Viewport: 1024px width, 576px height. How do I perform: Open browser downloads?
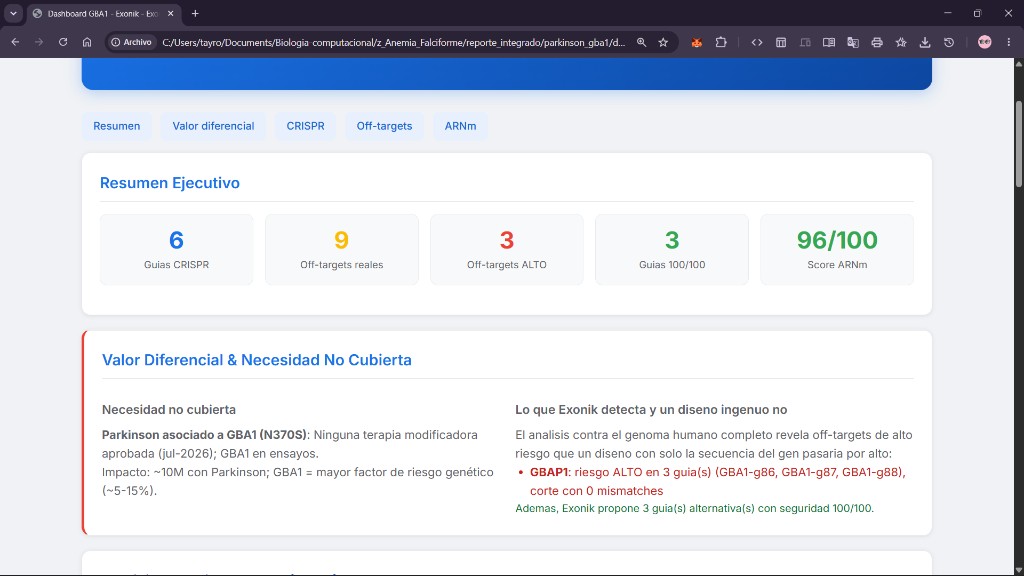click(x=925, y=42)
